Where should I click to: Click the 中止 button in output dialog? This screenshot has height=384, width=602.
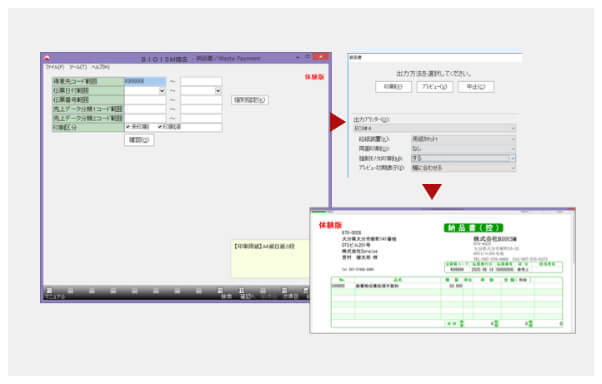(476, 87)
